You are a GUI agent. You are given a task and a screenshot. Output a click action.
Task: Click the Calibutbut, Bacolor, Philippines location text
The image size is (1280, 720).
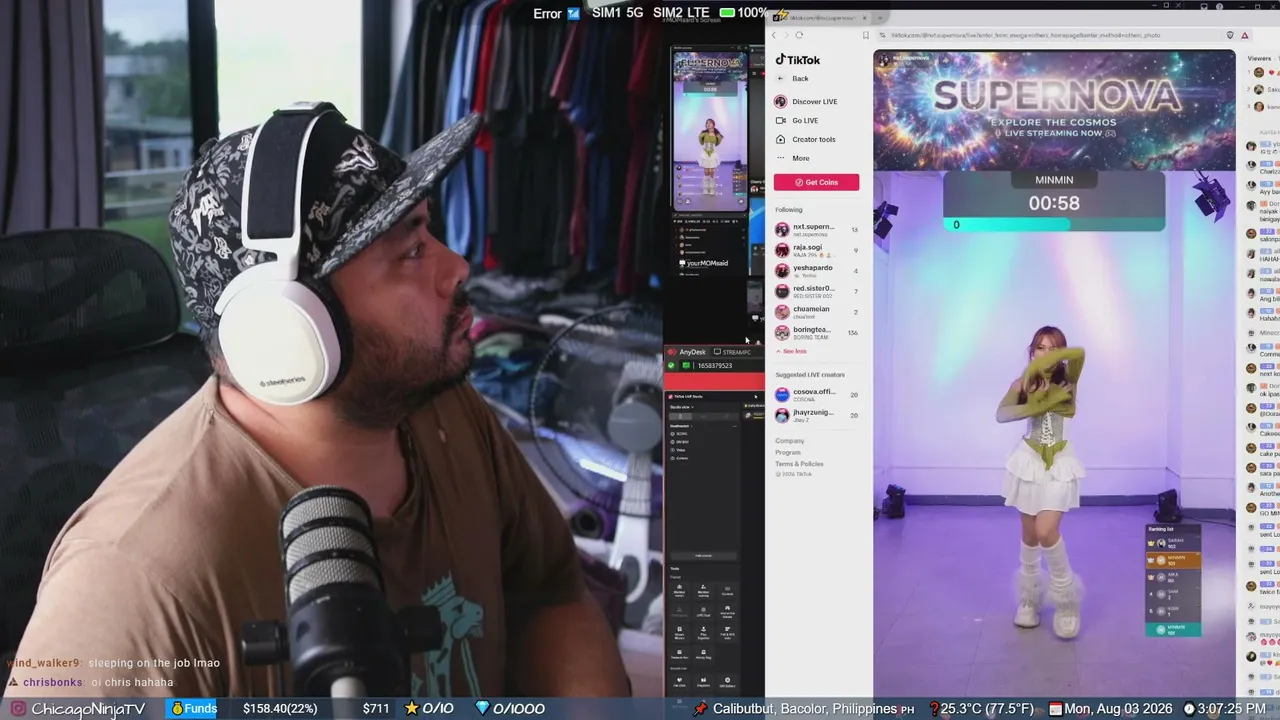(x=805, y=709)
